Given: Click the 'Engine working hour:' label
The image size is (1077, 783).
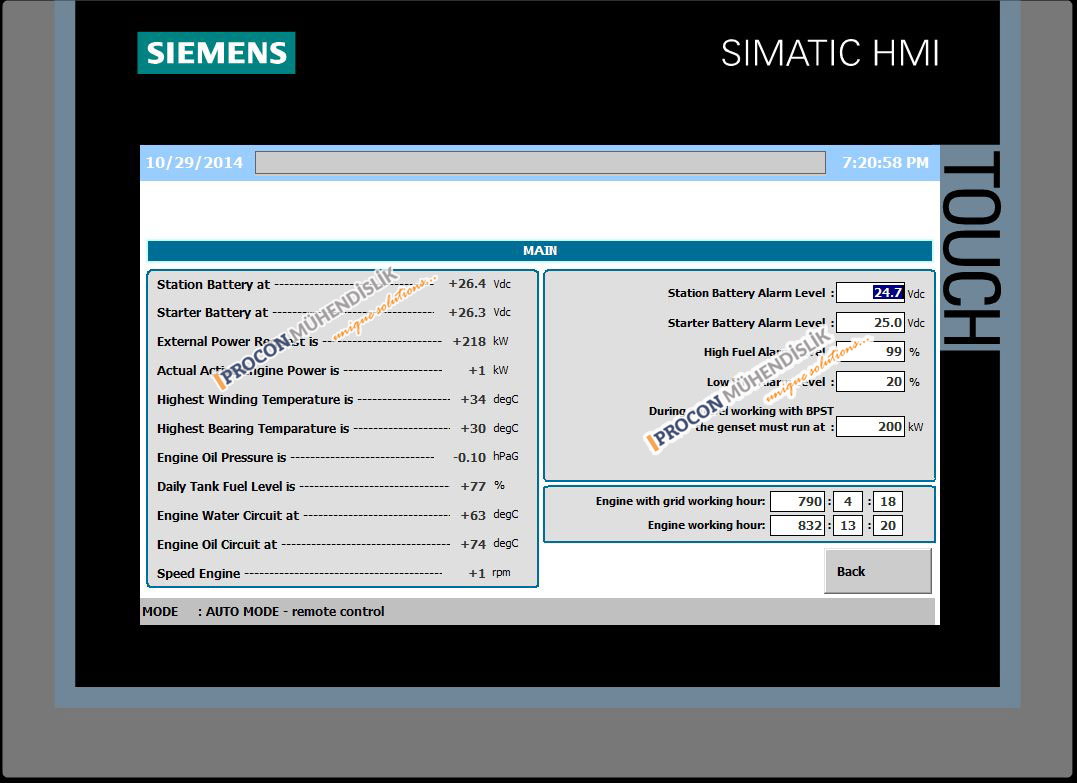Looking at the screenshot, I should [706, 525].
